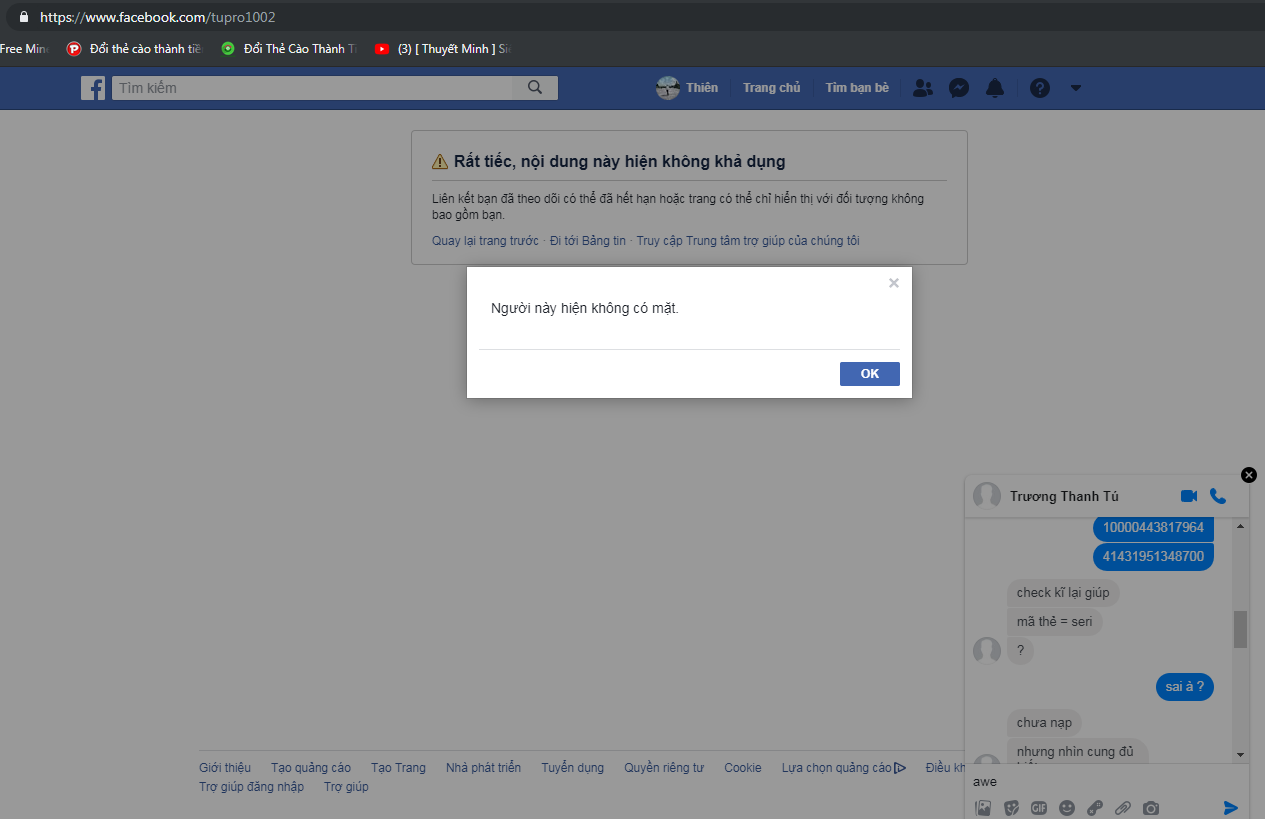Open the Messenger icon in top bar

[x=958, y=88]
